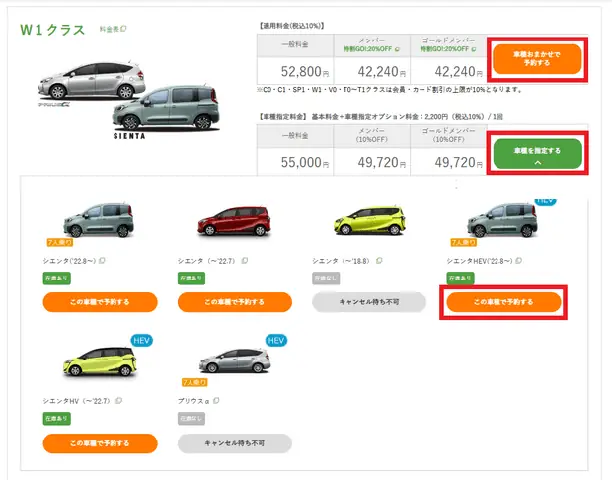
Task: Click the 7人乗り badge on シエンタHEV('22.8~)
Action: coord(464,242)
